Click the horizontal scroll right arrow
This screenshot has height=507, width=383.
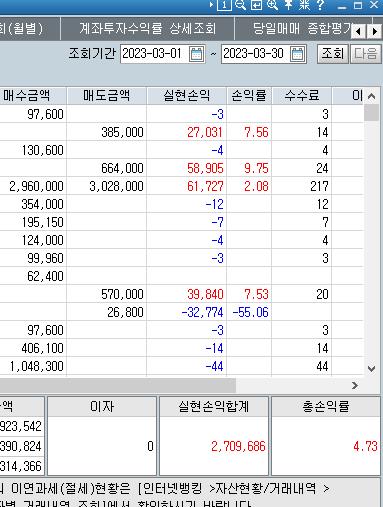pyautogui.click(x=355, y=385)
